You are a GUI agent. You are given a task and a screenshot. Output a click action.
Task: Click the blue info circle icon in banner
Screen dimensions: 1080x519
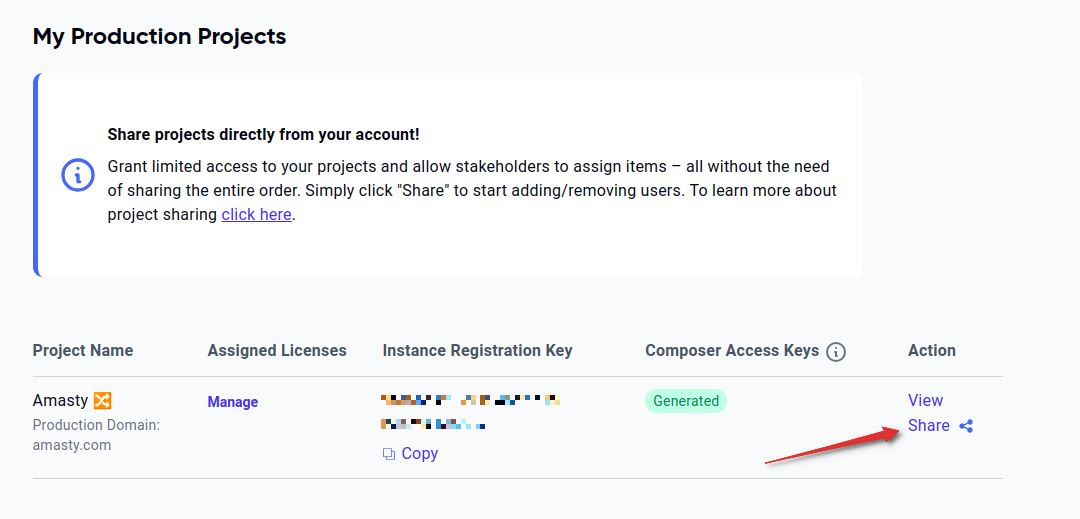78,175
